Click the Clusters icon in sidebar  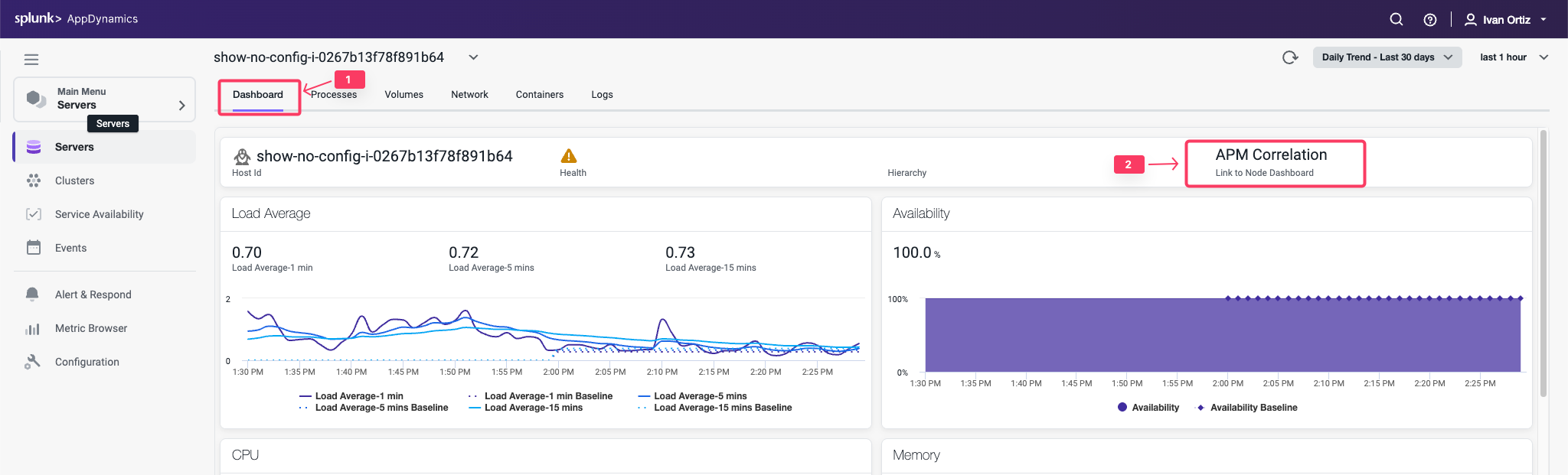tap(34, 181)
